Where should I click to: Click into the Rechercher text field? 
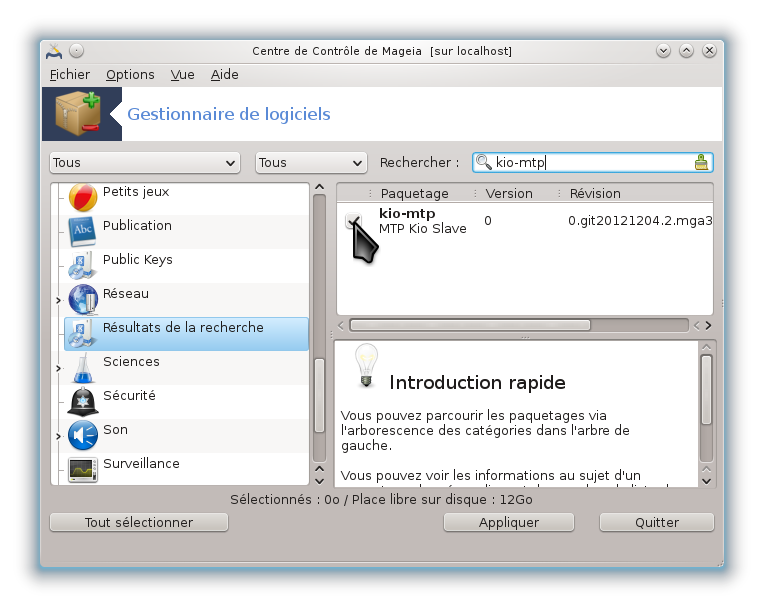[592, 162]
